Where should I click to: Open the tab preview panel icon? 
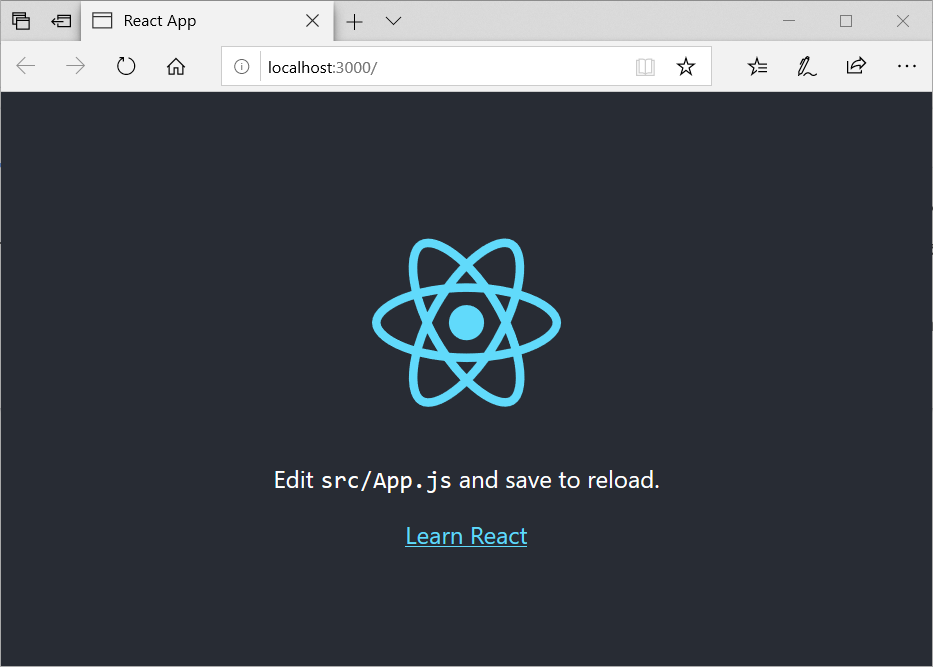click(x=61, y=20)
